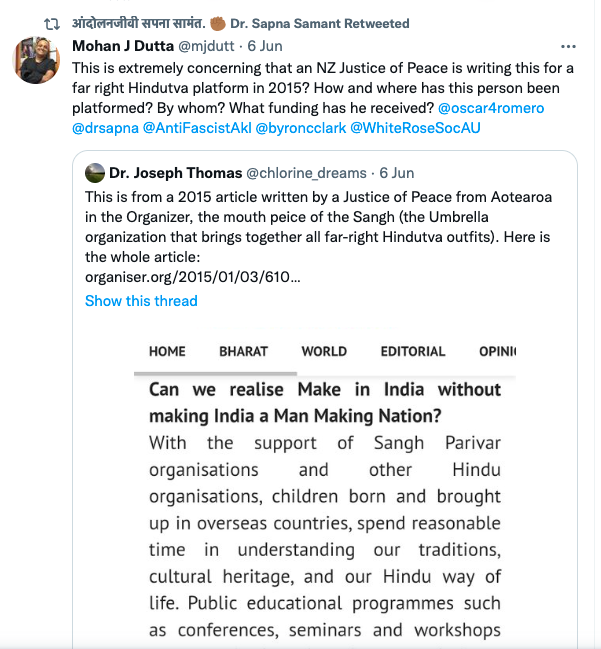Screen dimensions: 601x649
Task: Open the quoted article image text
Action: [325, 510]
